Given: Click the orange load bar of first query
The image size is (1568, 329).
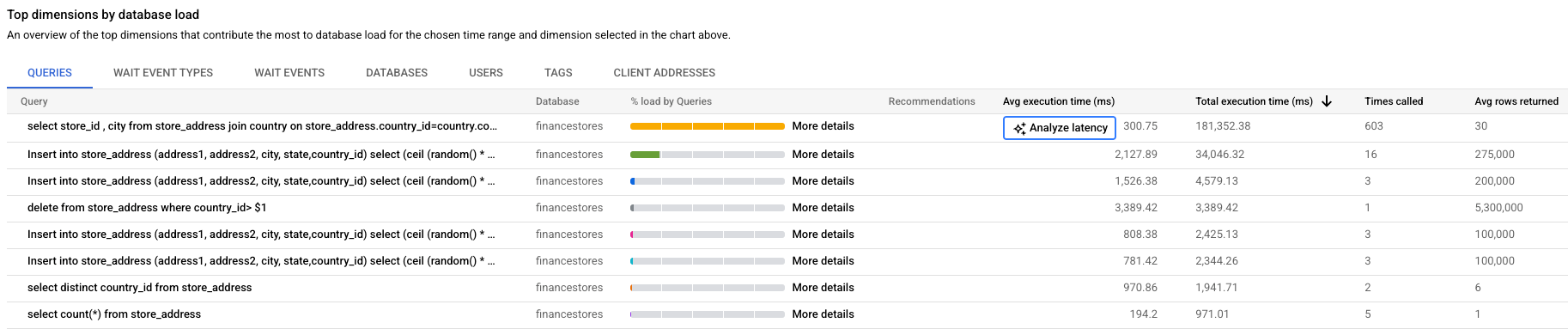Looking at the screenshot, I should (708, 126).
